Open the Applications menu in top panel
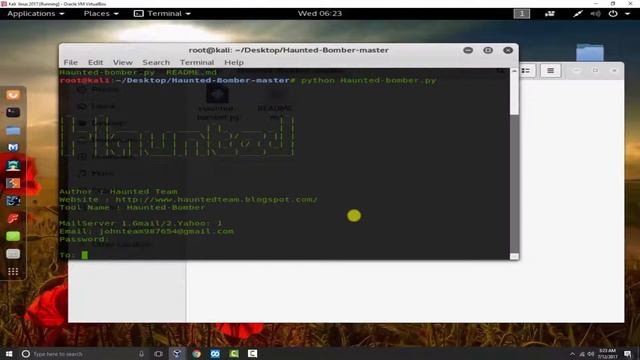The image size is (640, 360). tap(36, 13)
